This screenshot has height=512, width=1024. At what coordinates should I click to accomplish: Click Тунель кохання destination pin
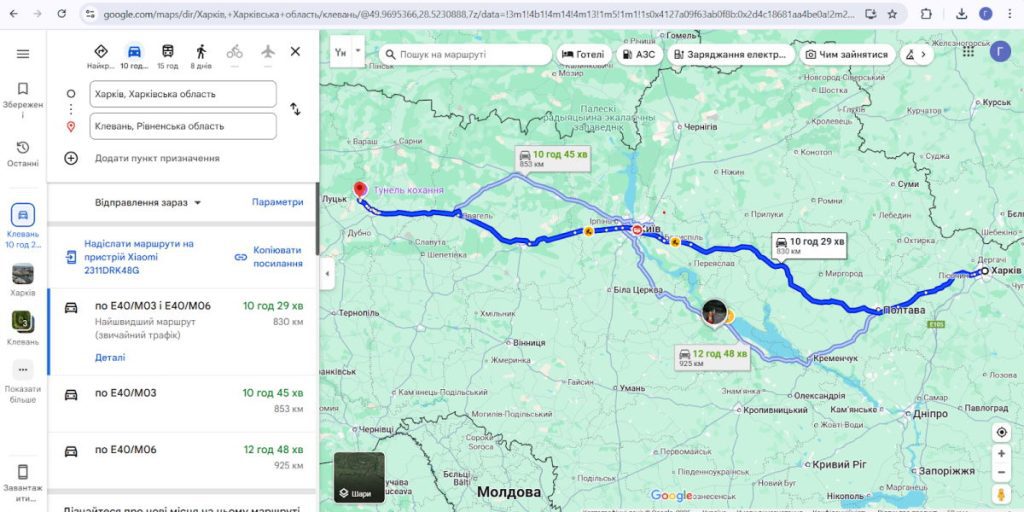coord(359,190)
